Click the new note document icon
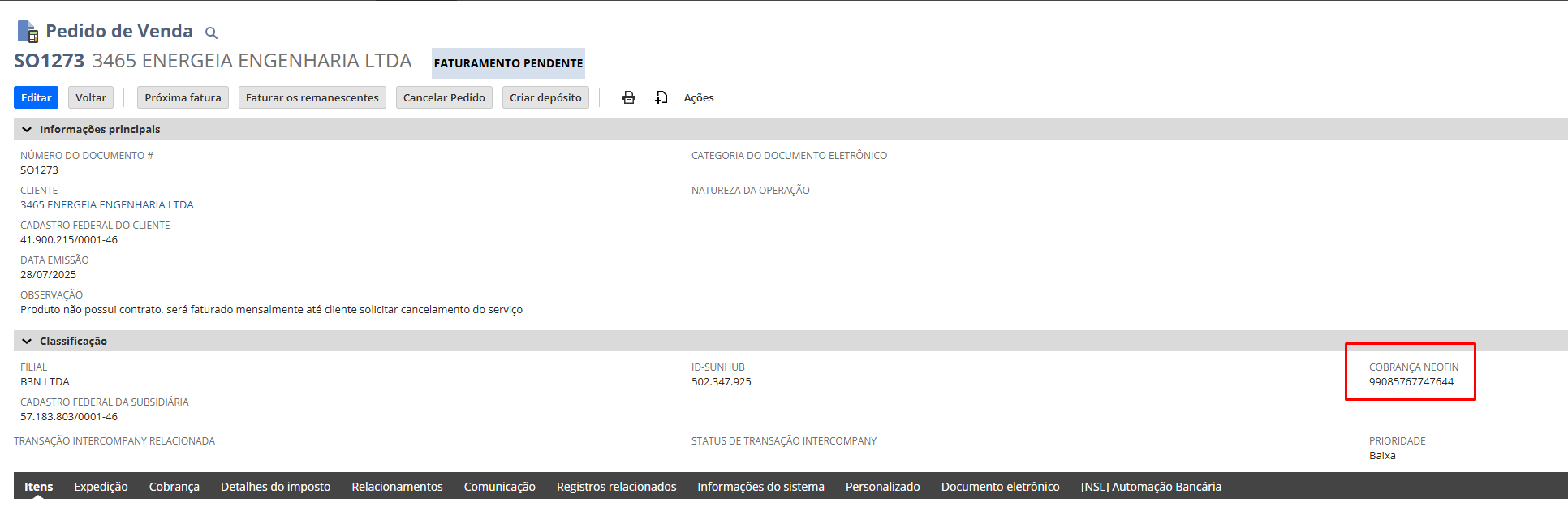 coord(661,97)
